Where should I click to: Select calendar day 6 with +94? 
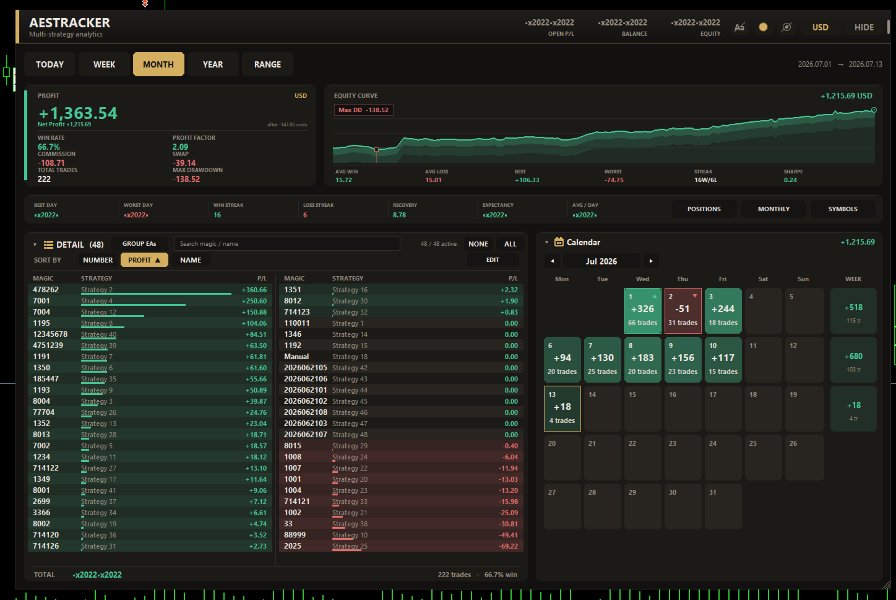click(562, 359)
